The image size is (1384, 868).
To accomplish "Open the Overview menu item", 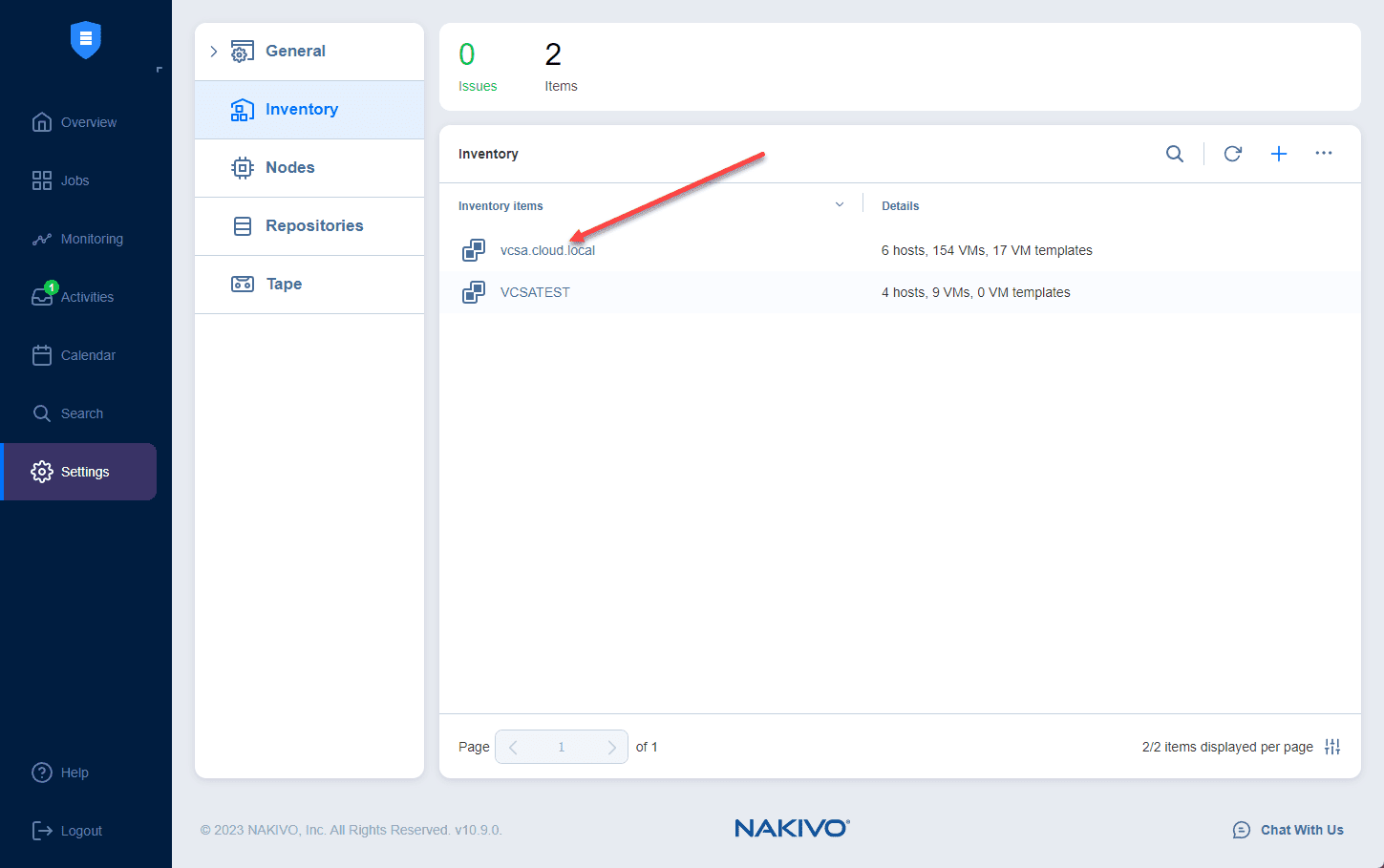I will pyautogui.click(x=80, y=122).
